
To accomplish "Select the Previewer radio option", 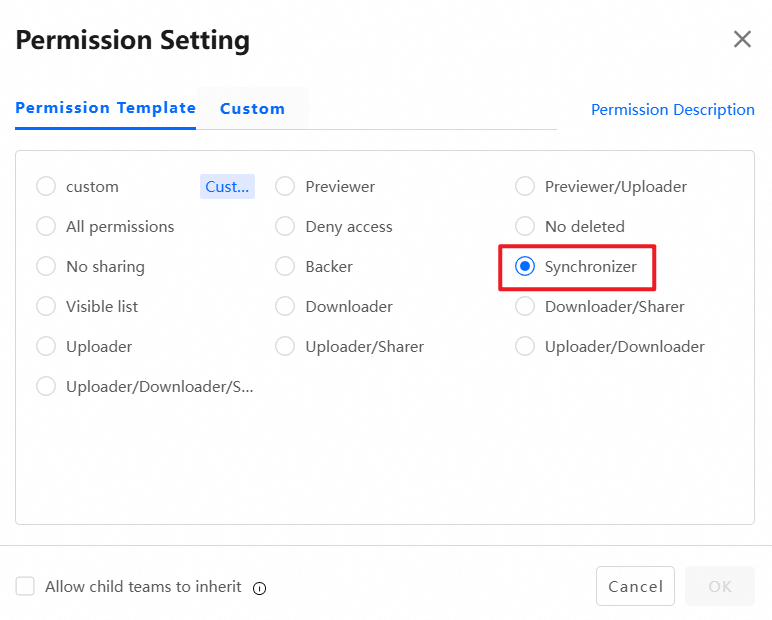I will pyautogui.click(x=286, y=187).
